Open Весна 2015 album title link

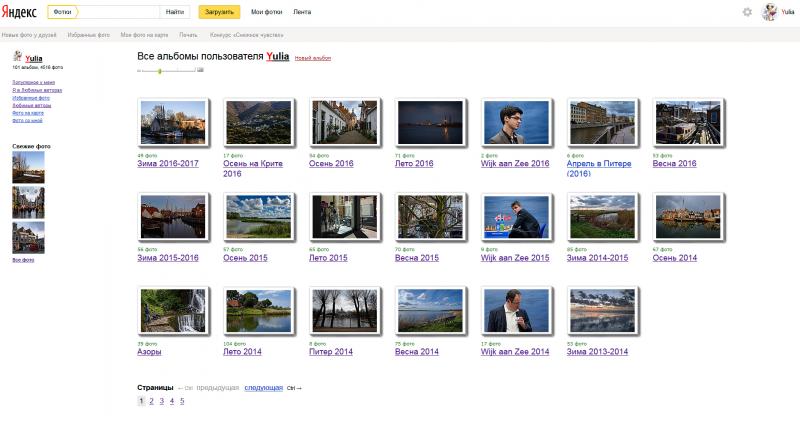417,258
